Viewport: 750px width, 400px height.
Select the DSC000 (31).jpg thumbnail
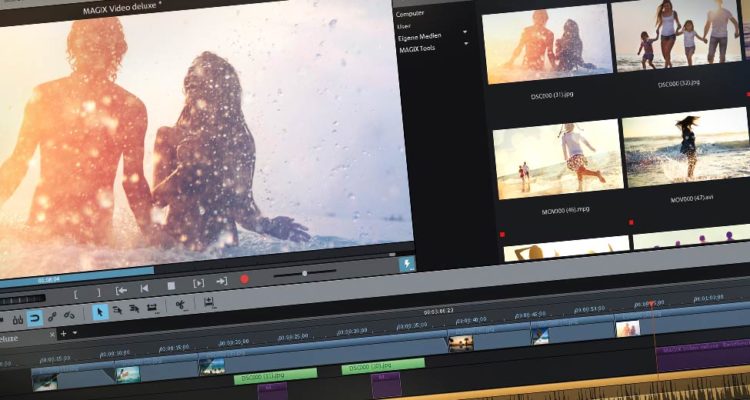point(547,44)
